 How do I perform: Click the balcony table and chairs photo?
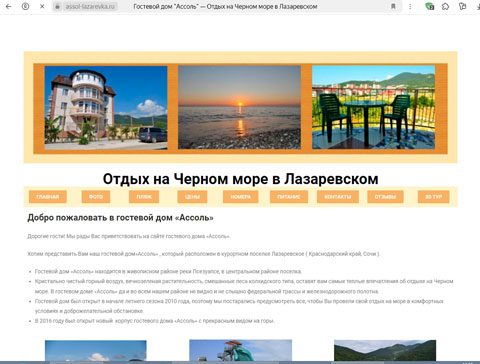pos(373,107)
